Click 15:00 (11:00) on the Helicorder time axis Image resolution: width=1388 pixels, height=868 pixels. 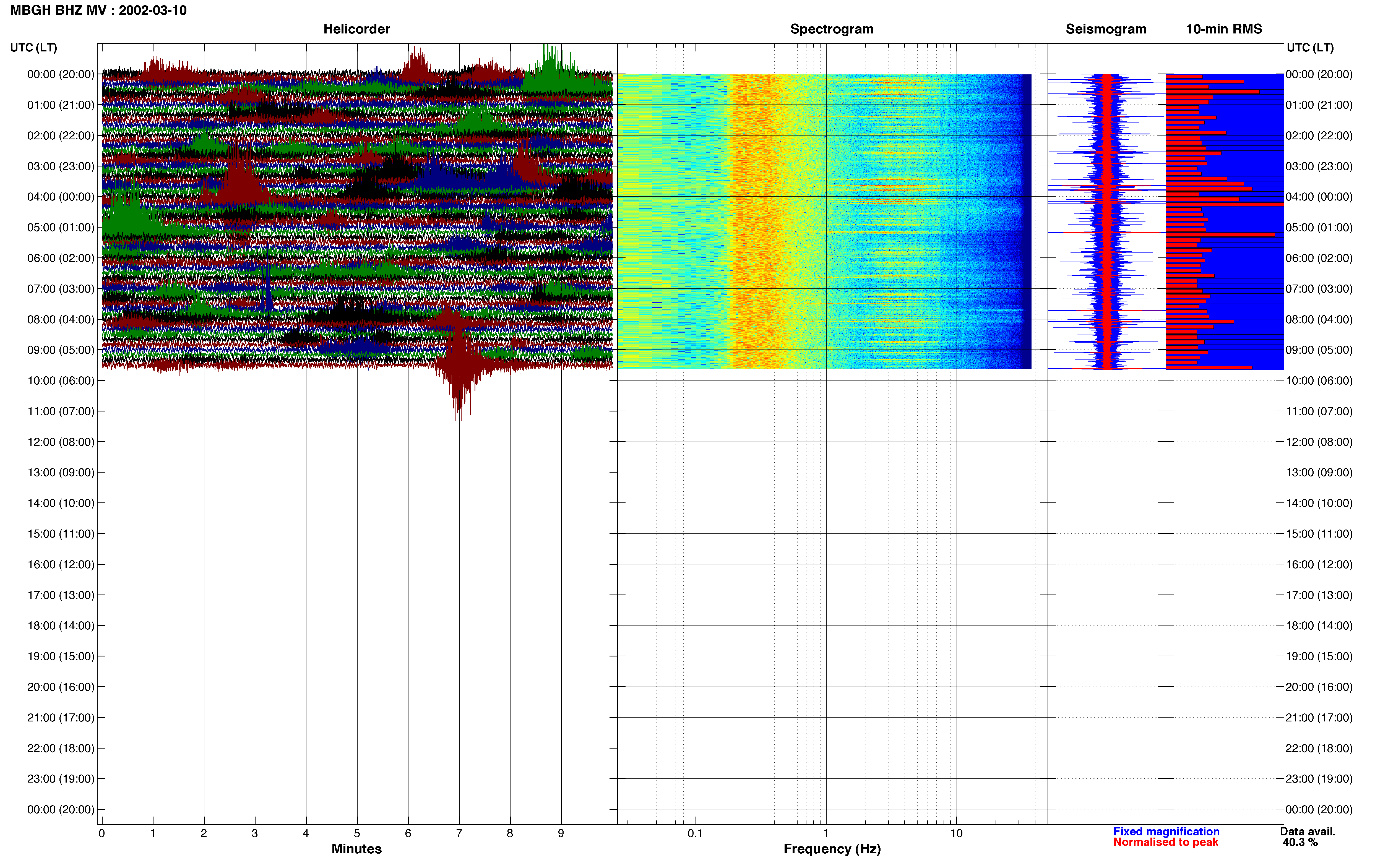tap(61, 534)
